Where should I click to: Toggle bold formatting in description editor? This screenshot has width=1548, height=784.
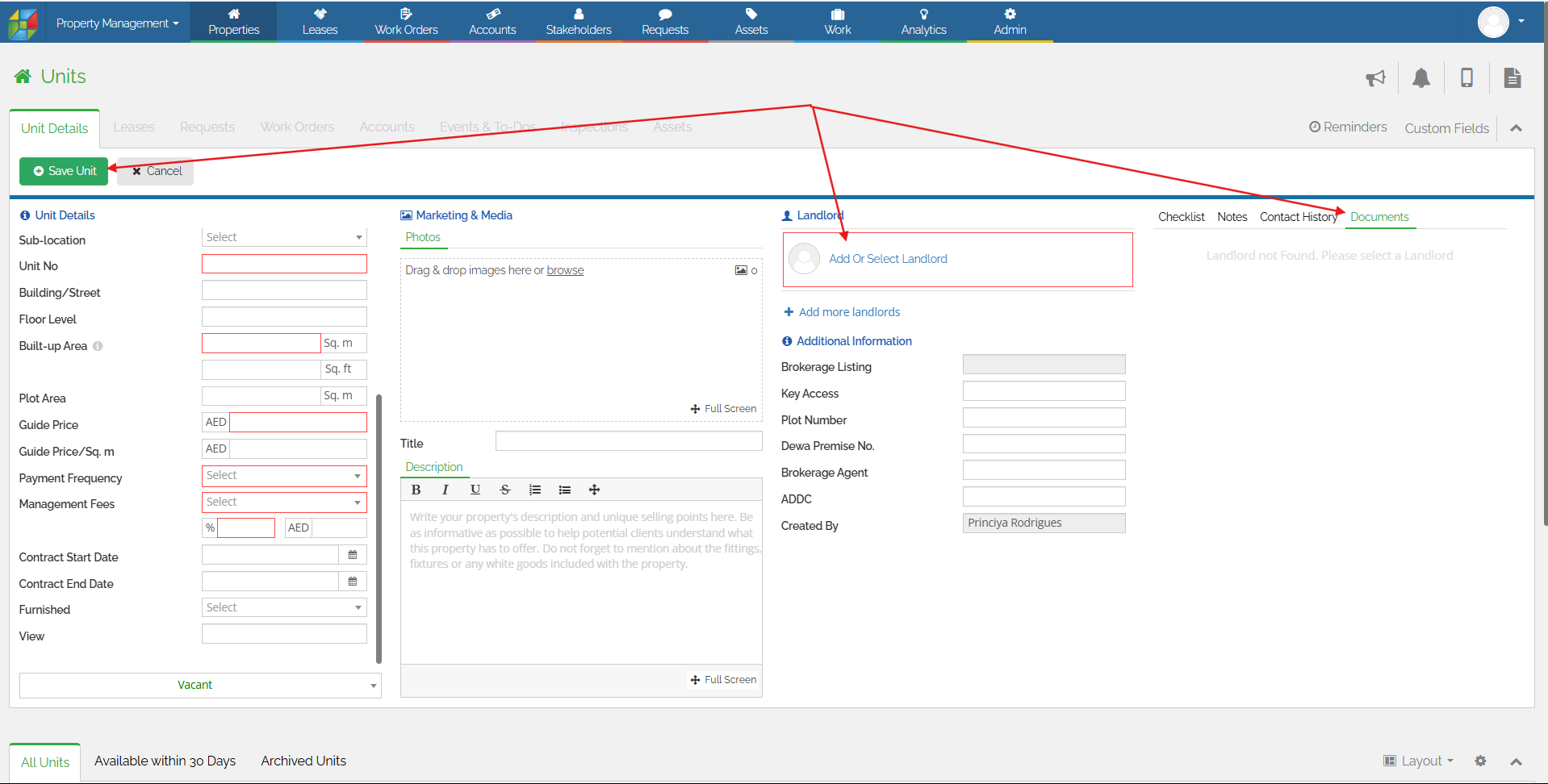416,490
